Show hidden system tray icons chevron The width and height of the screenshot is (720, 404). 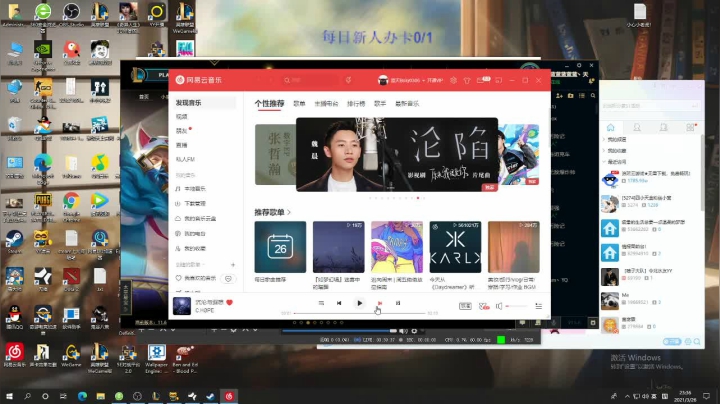[627, 396]
